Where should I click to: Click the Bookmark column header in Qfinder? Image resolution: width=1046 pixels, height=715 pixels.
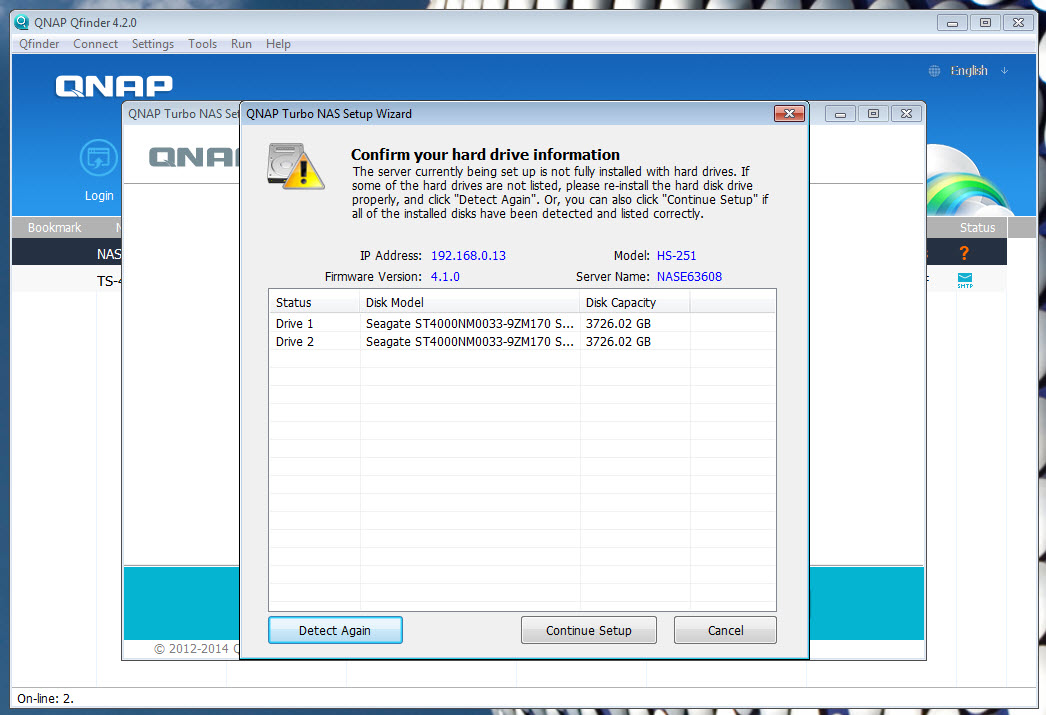click(54, 227)
